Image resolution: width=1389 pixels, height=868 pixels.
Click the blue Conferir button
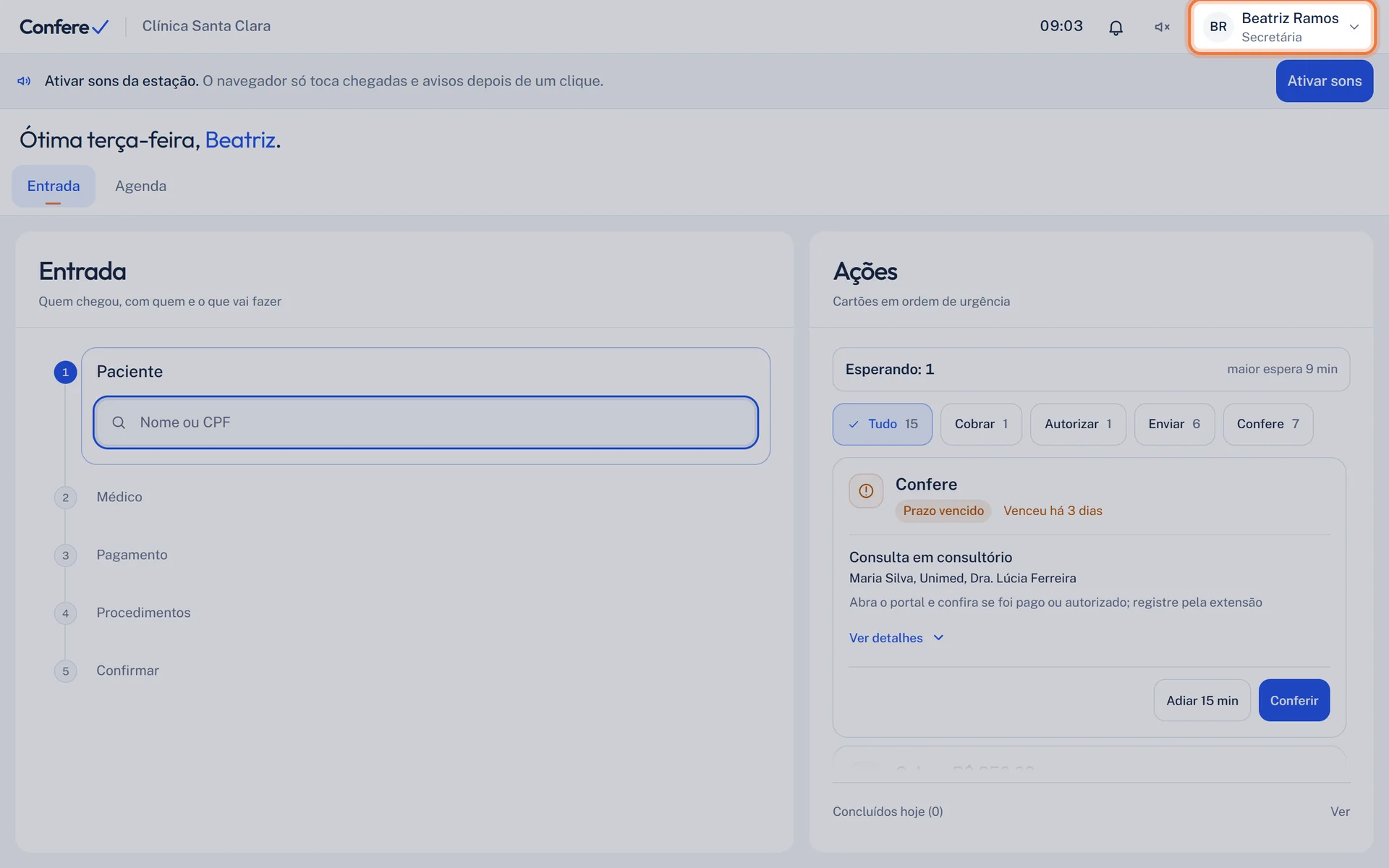pyautogui.click(x=1294, y=700)
